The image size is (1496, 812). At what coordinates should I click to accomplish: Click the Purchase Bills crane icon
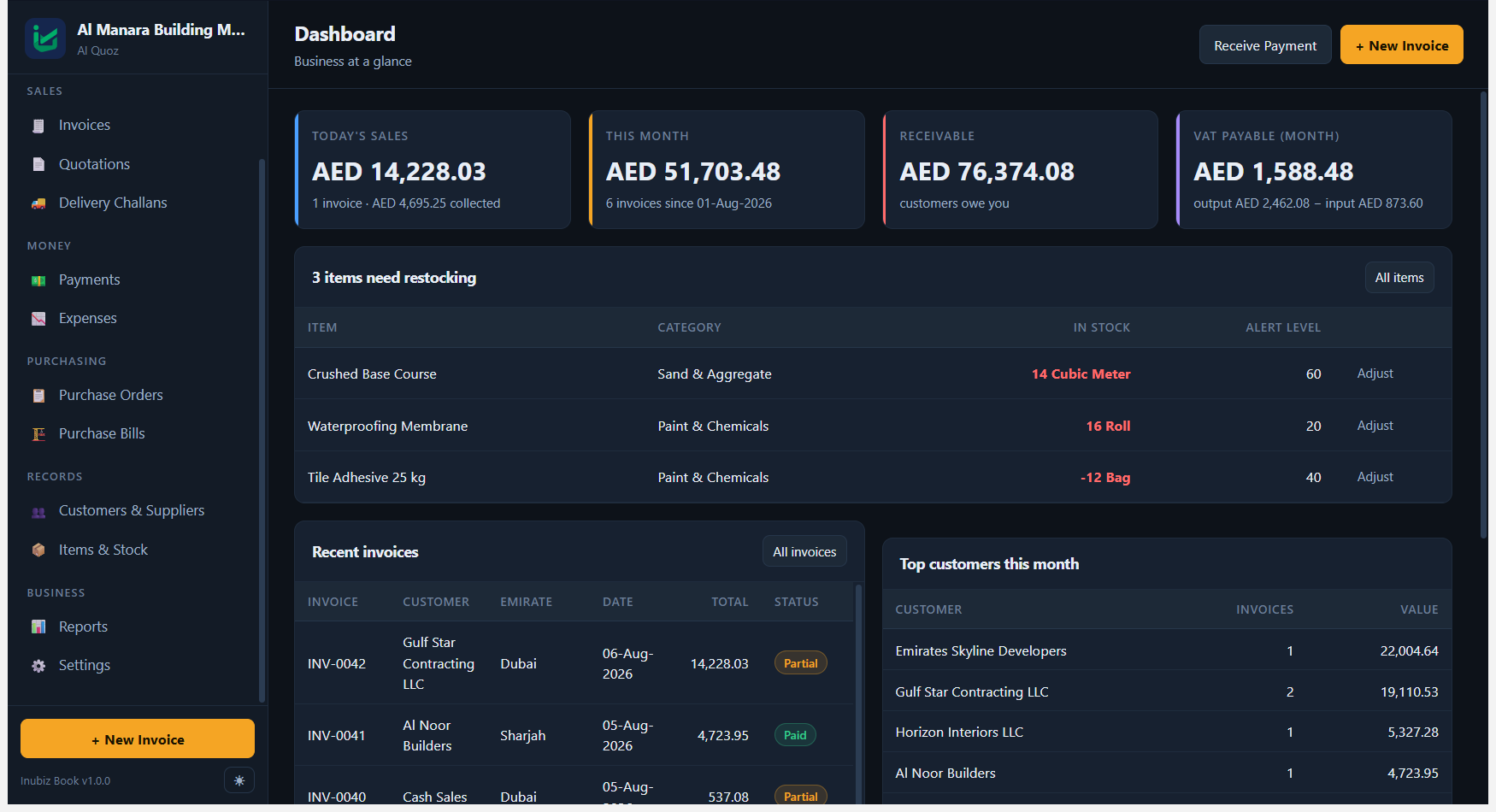tap(38, 434)
